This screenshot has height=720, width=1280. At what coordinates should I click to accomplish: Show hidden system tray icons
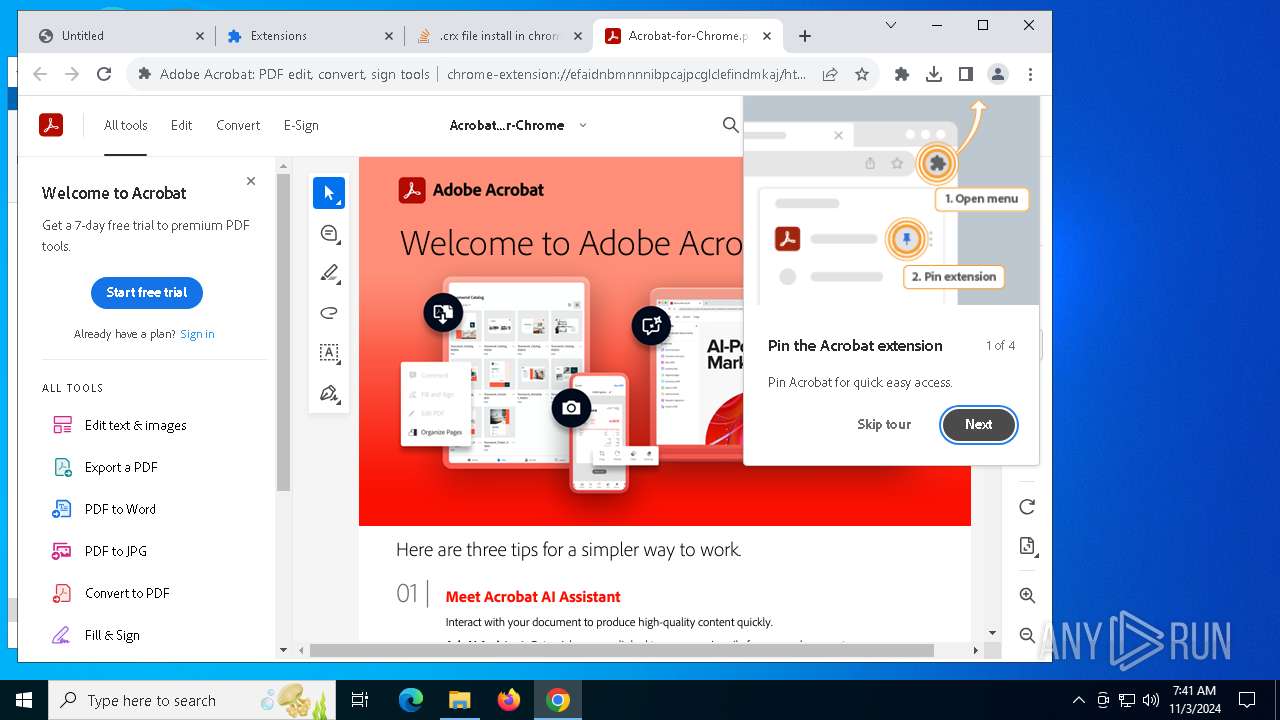[1078, 700]
